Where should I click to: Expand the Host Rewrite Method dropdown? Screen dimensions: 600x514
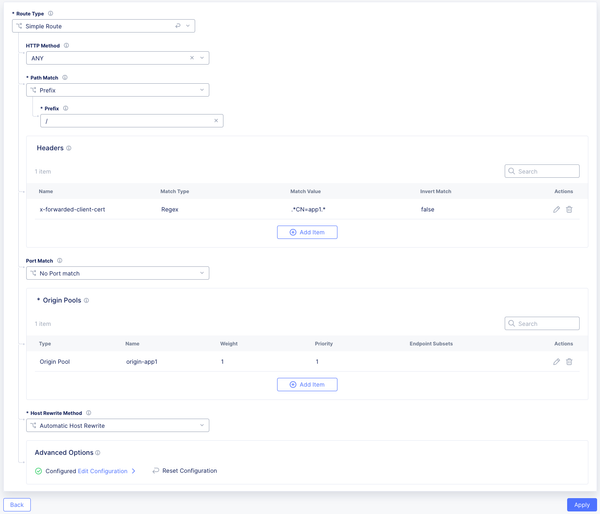tap(203, 426)
